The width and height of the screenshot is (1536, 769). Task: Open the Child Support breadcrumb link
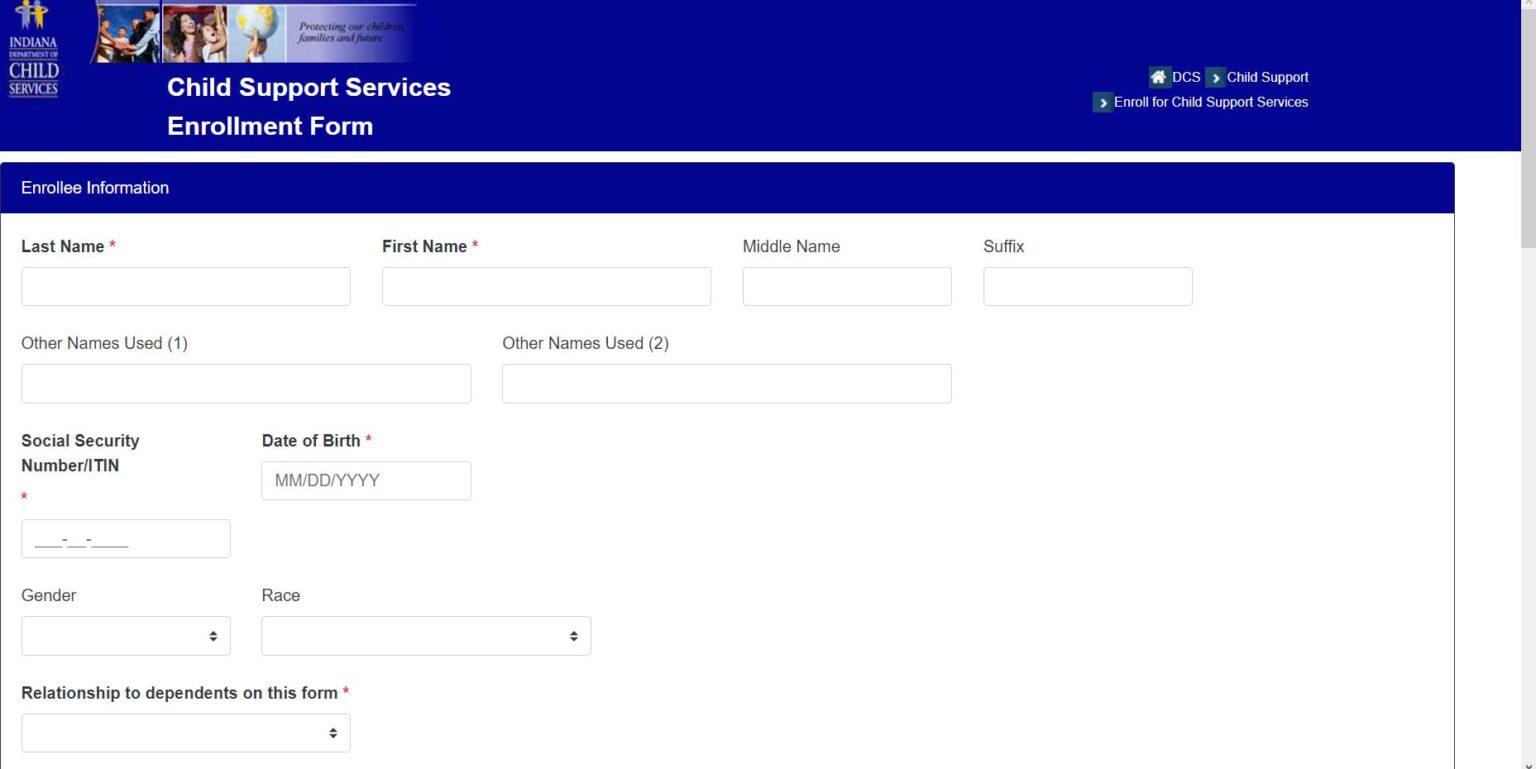point(1268,77)
